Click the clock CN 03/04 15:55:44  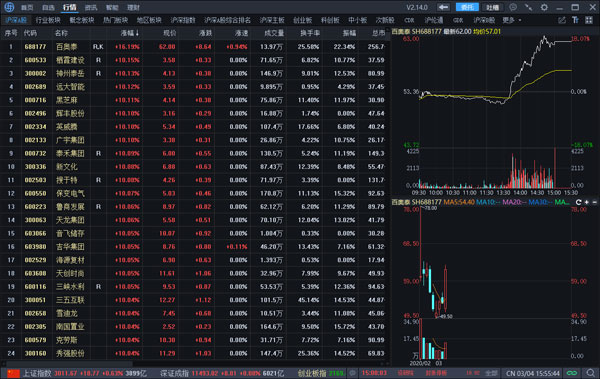click(533, 373)
